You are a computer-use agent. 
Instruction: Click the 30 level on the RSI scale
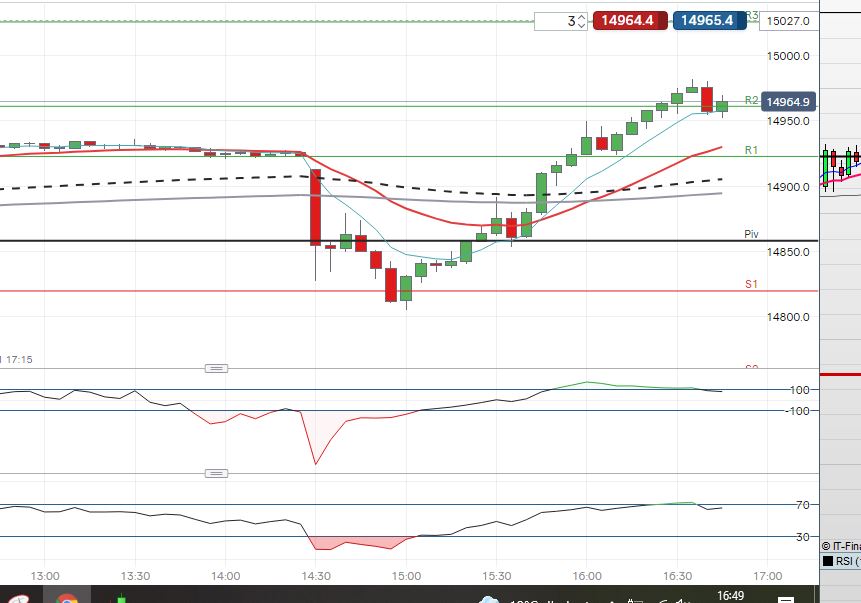coord(803,537)
